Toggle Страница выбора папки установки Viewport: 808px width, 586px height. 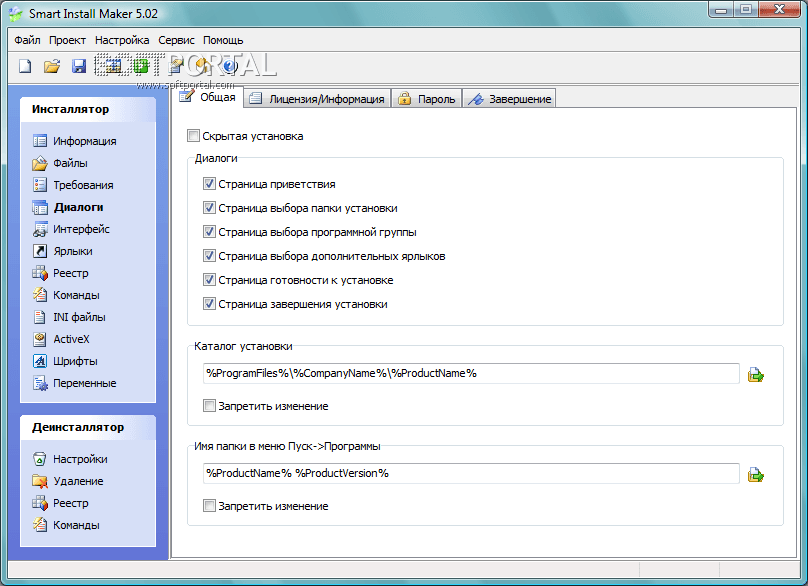[209, 208]
